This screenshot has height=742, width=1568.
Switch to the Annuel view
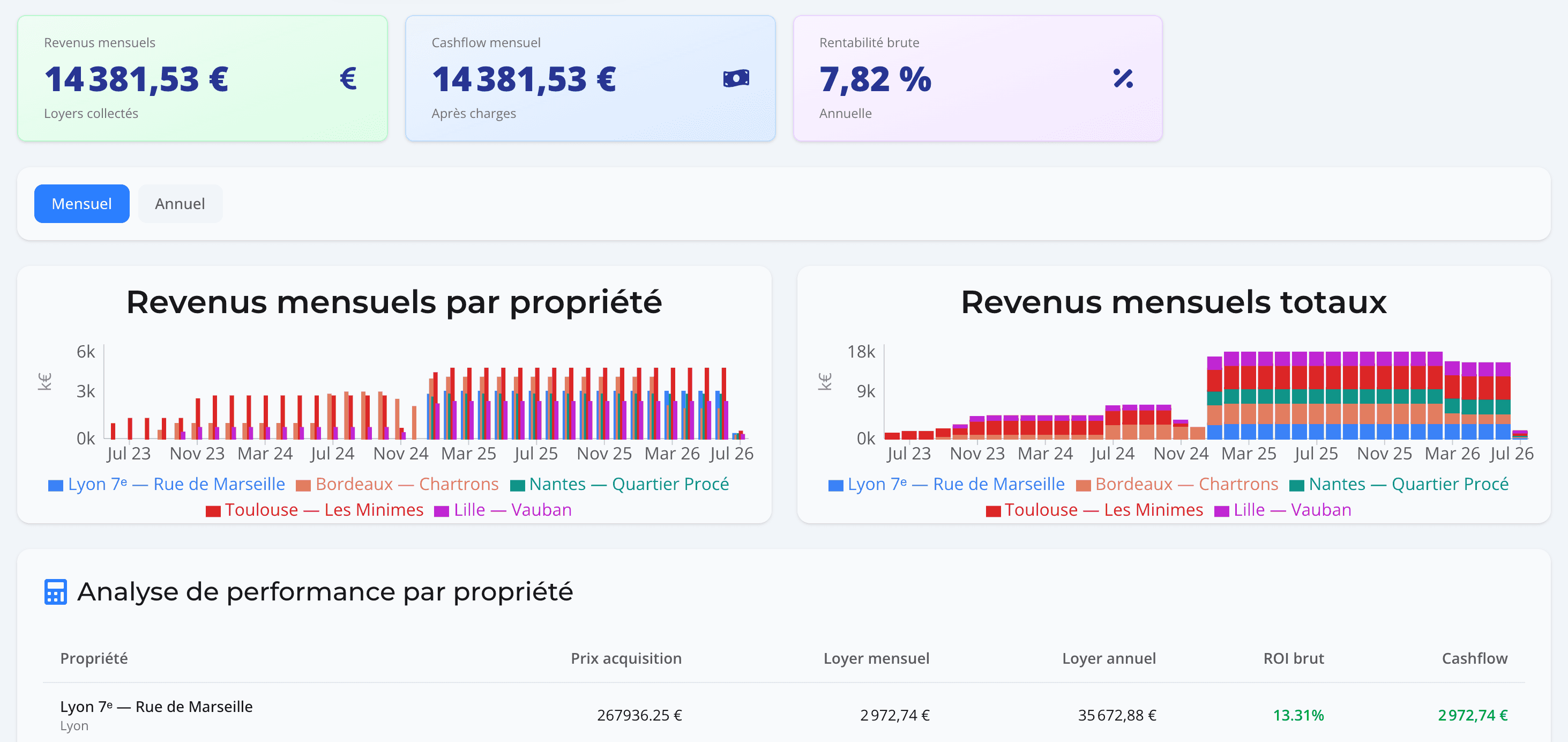(x=180, y=204)
